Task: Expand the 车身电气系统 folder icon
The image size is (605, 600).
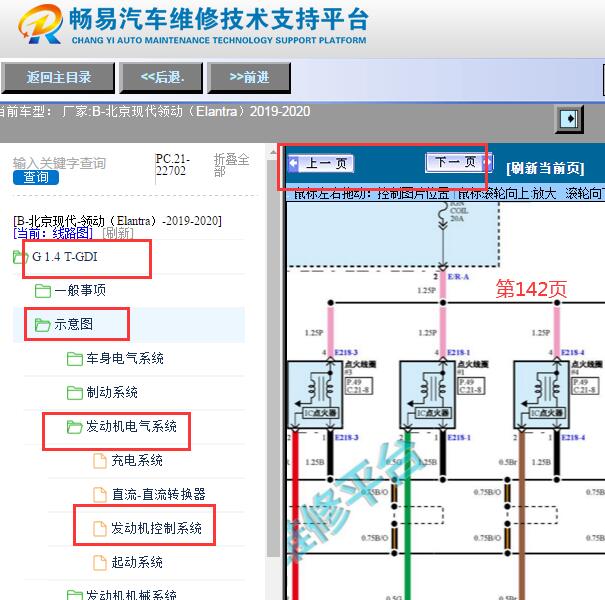Action: 74,359
